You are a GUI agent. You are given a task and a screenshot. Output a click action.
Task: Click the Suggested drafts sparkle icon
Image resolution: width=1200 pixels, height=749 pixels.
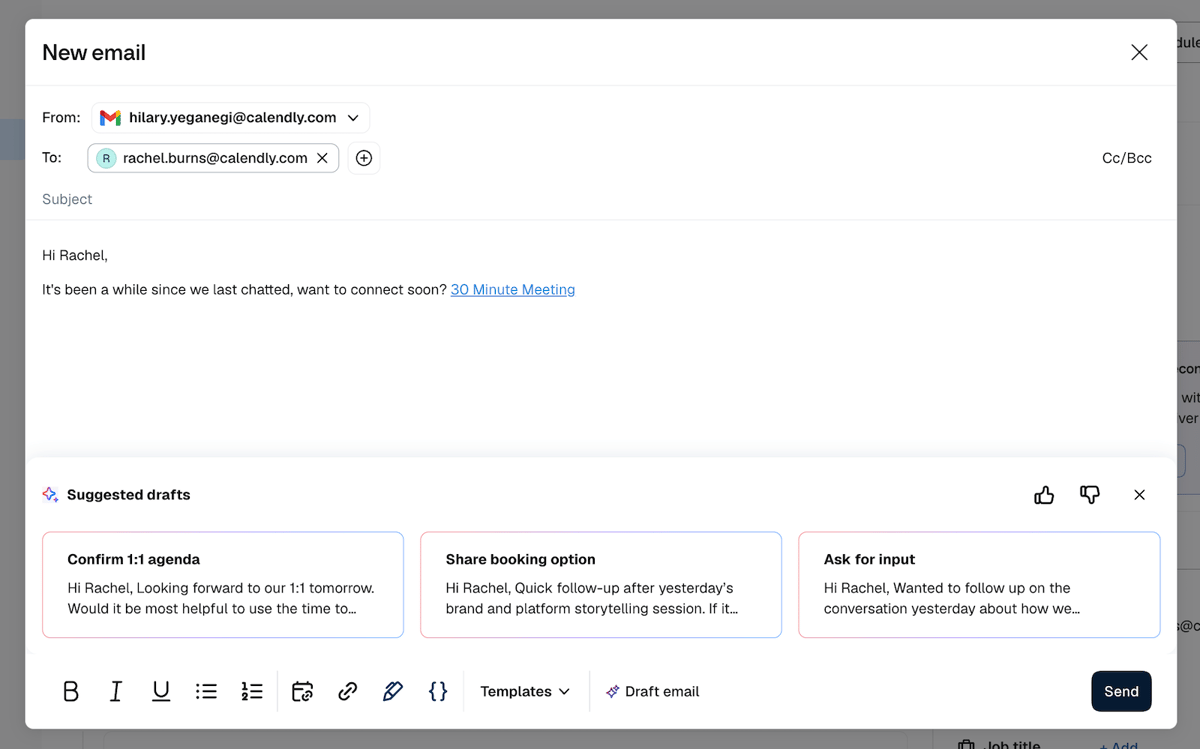[x=51, y=495]
